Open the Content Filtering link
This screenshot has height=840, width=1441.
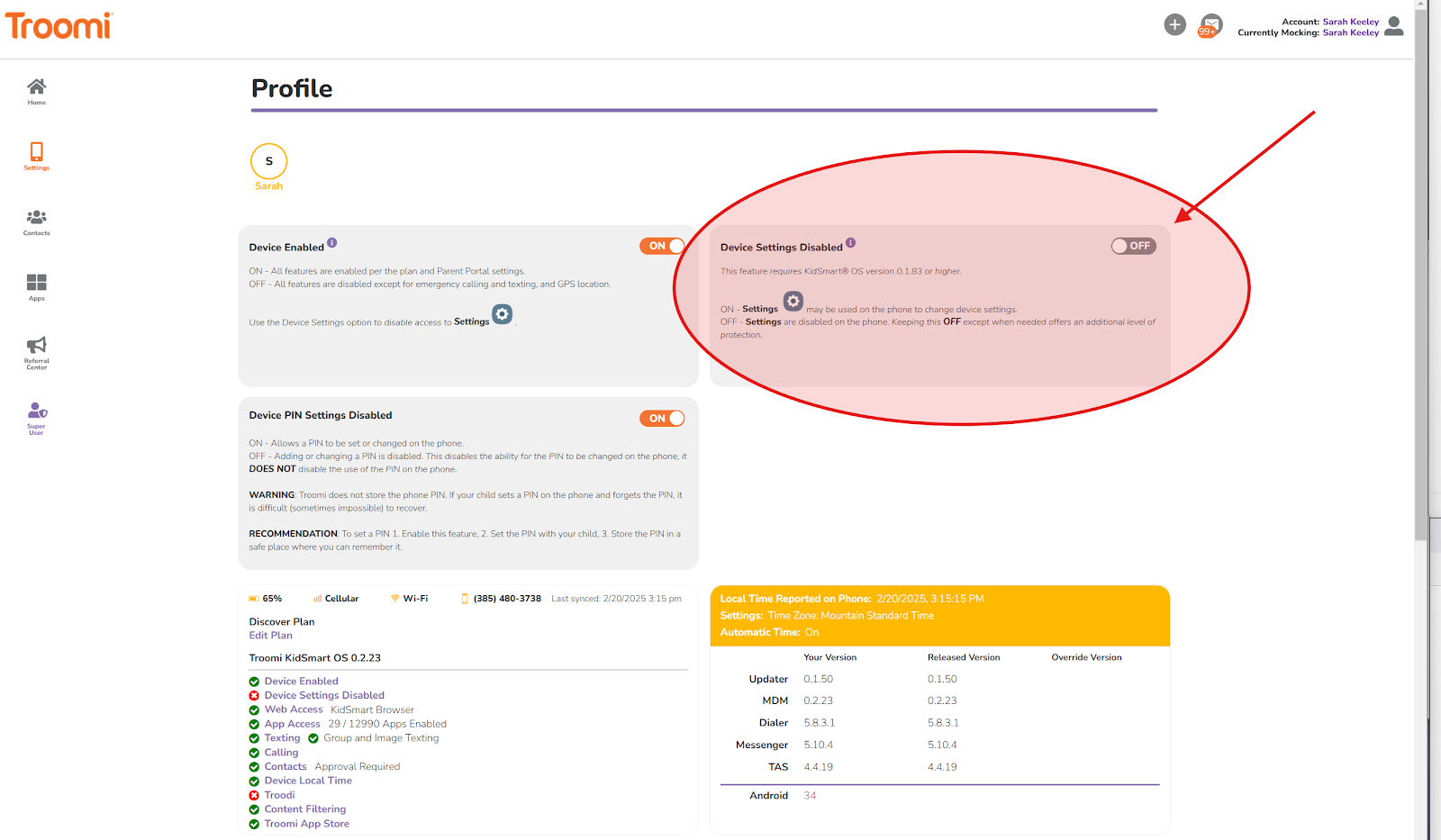pos(304,809)
